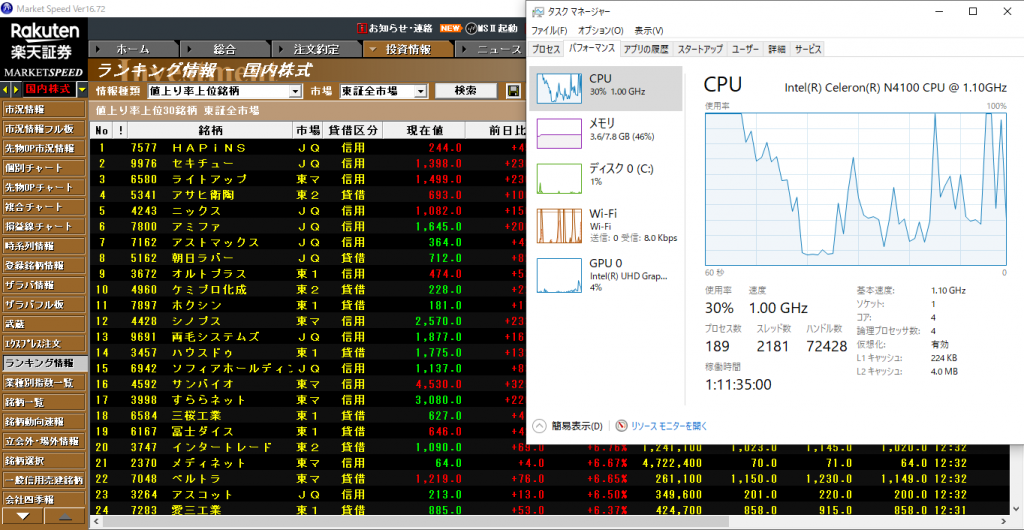Select Wi-Fi performance item in Task Manager
This screenshot has height=530, width=1024.
(x=605, y=226)
